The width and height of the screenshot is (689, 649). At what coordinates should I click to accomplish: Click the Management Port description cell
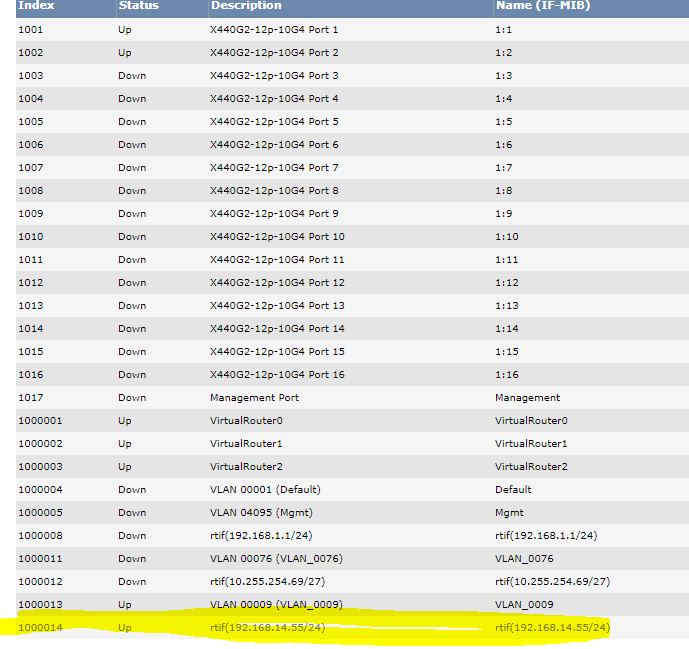(249, 398)
